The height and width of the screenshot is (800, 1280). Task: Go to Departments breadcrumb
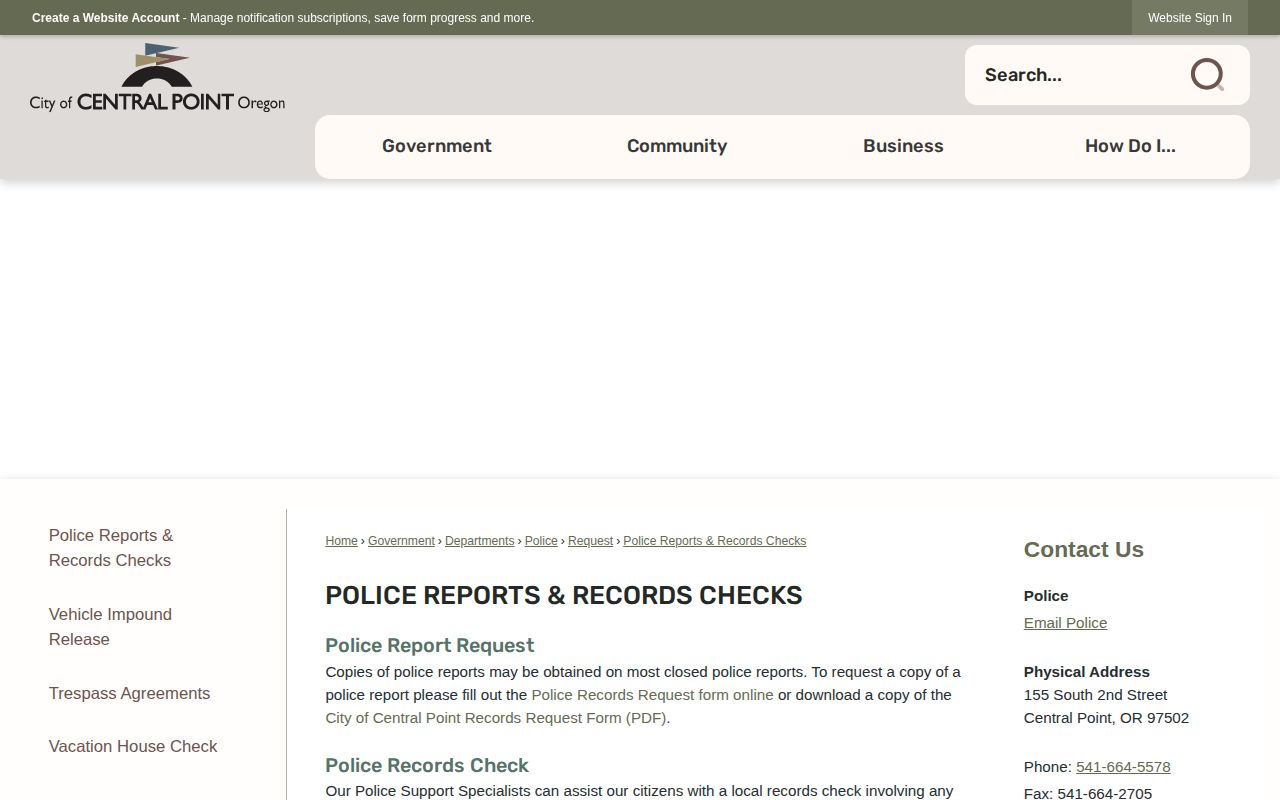(479, 541)
